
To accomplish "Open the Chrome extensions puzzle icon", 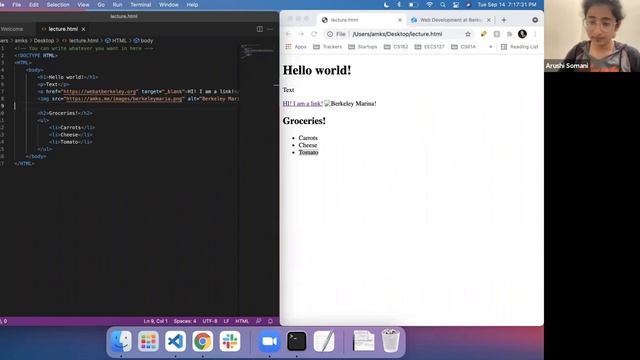I will tap(509, 34).
